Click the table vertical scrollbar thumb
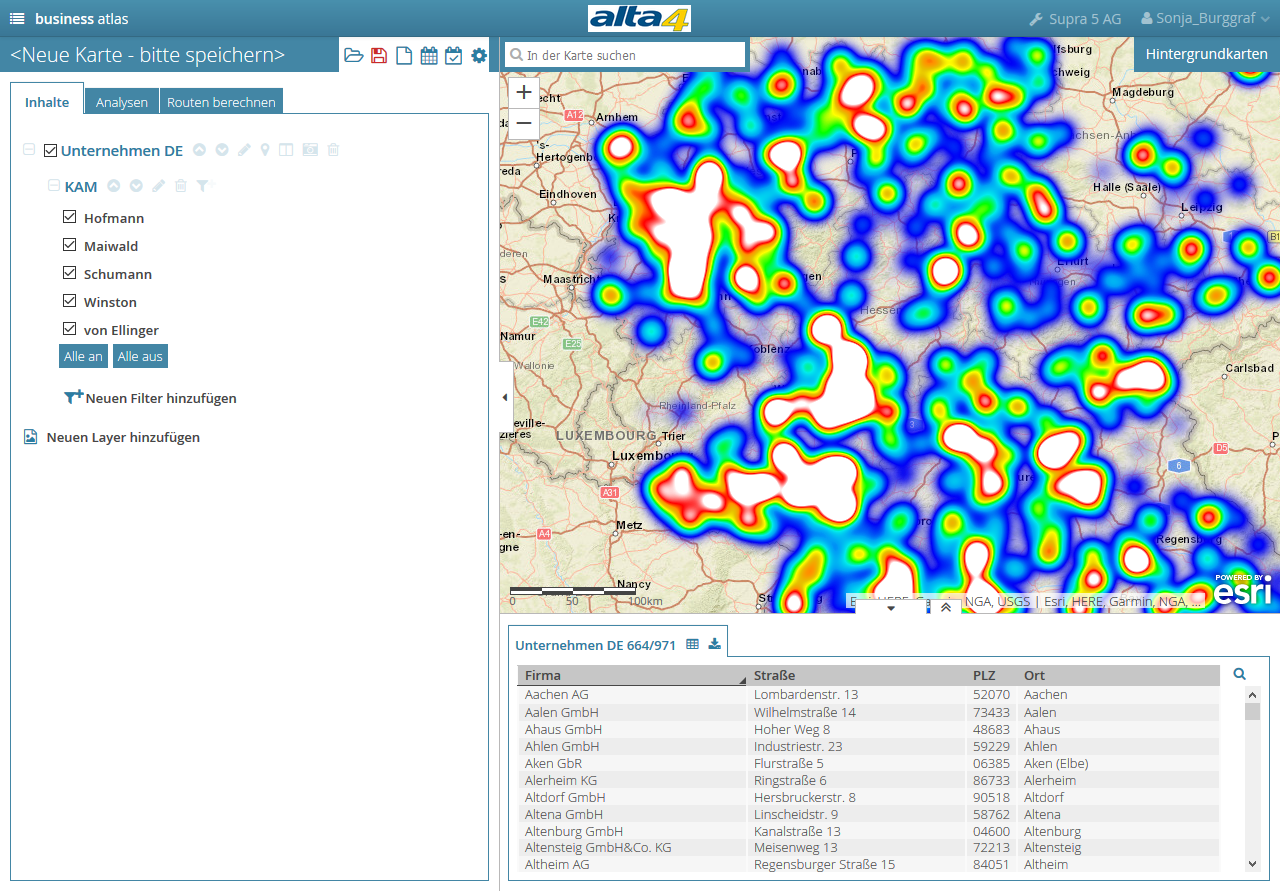Image resolution: width=1280 pixels, height=891 pixels. click(1252, 711)
